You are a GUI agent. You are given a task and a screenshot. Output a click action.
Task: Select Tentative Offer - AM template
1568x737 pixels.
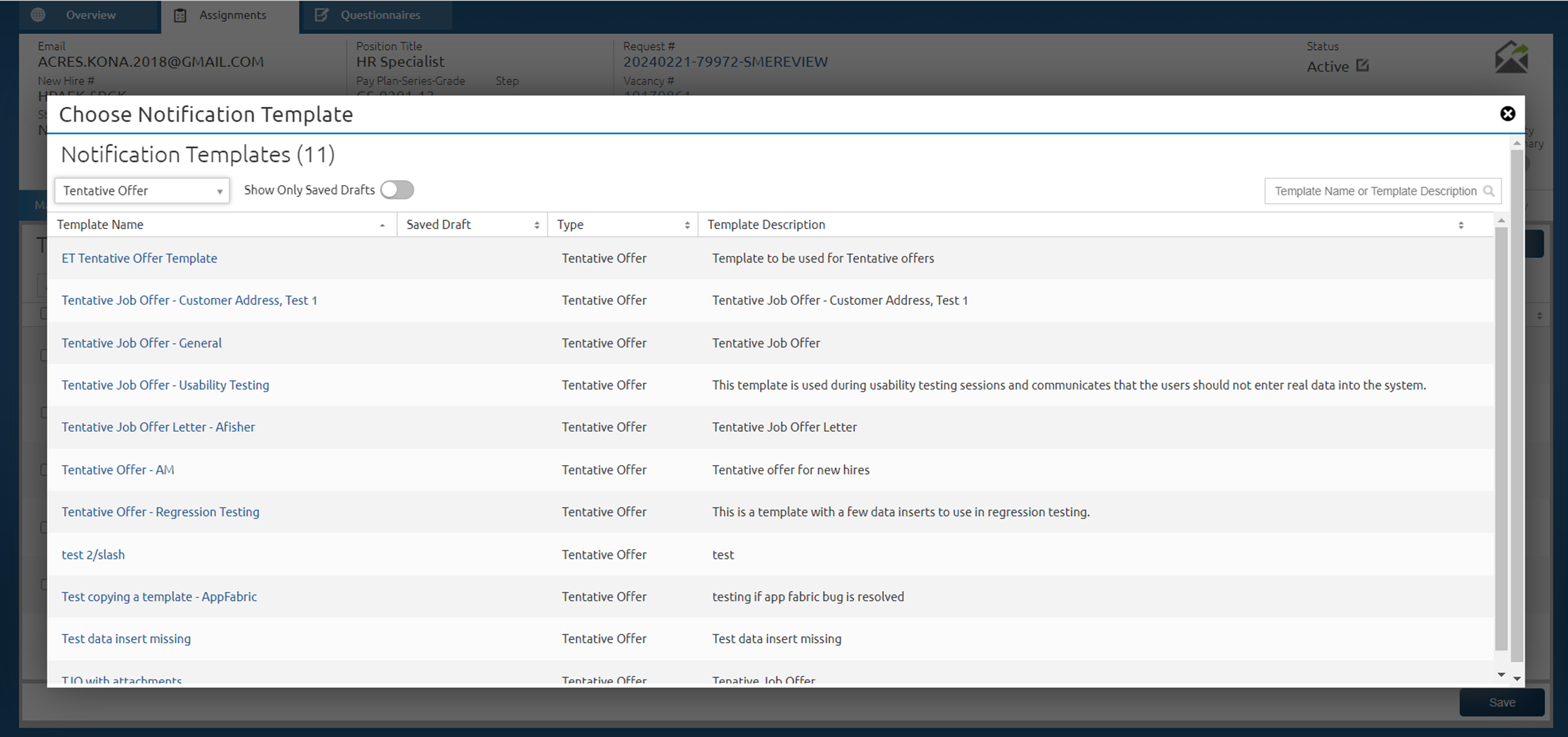[118, 470]
